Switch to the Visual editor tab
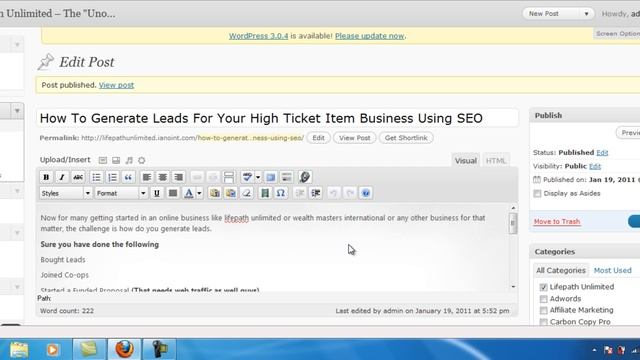This screenshot has width=640, height=360. 466,161
